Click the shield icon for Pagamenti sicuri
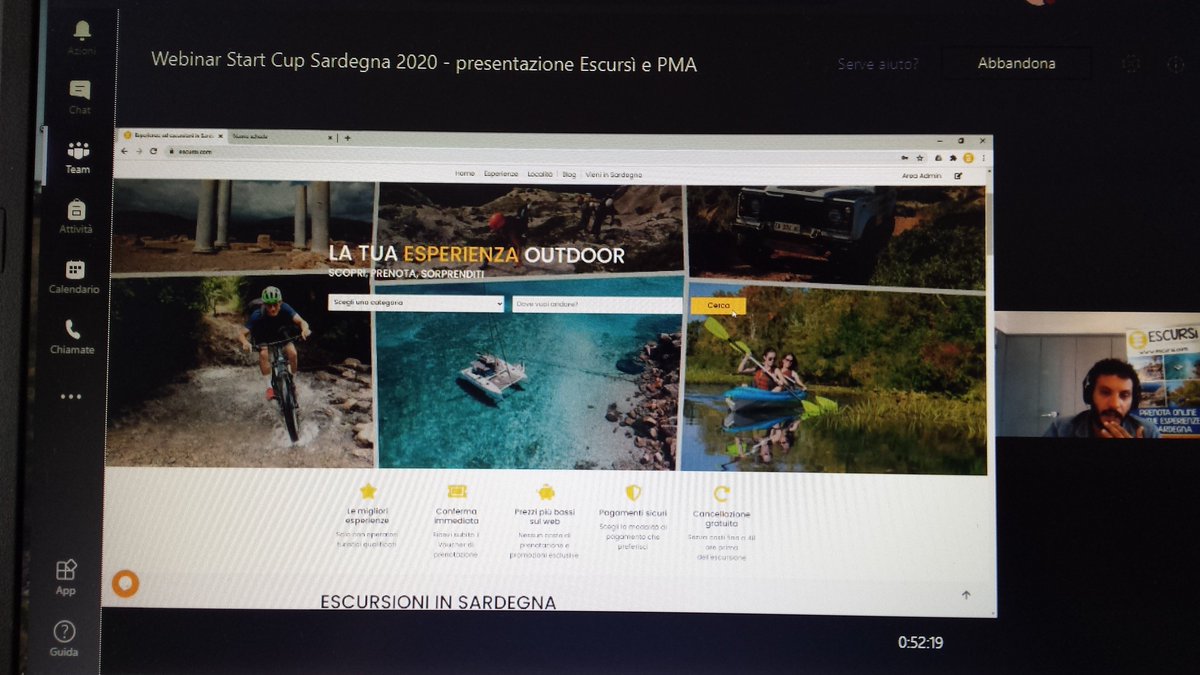The height and width of the screenshot is (675, 1200). pyautogui.click(x=632, y=493)
